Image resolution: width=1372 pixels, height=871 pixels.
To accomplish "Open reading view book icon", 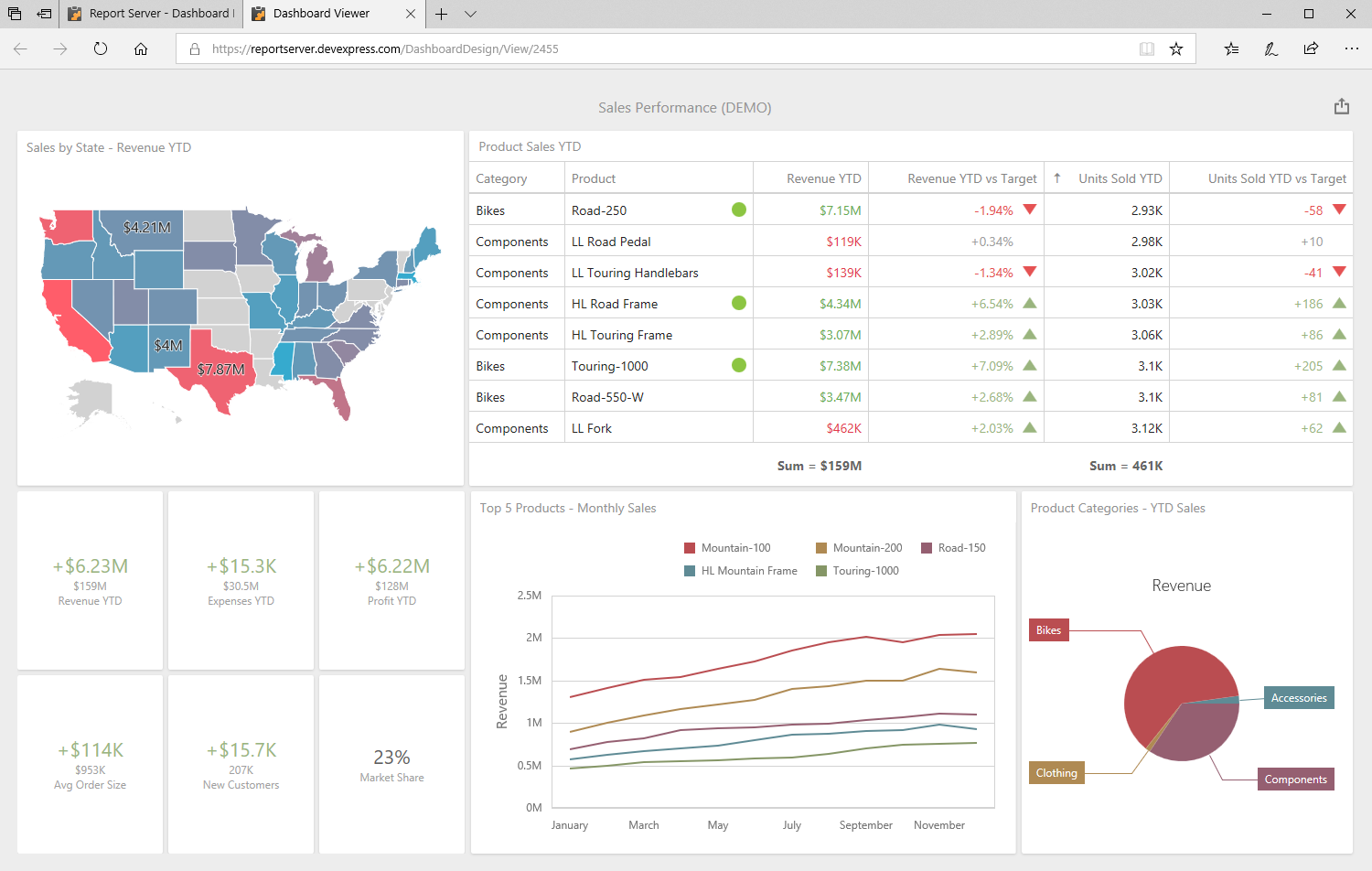I will pyautogui.click(x=1146, y=48).
